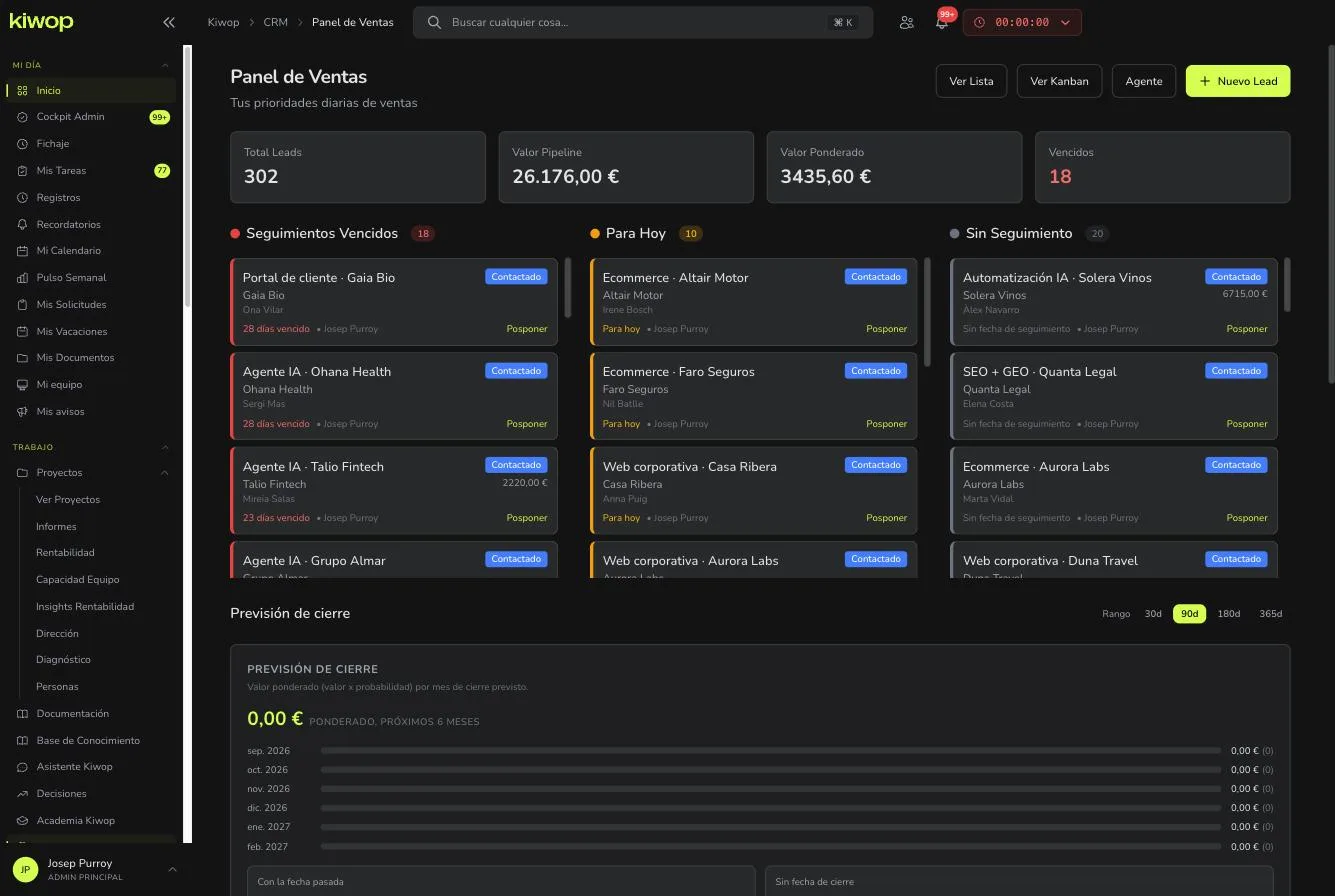Click the Mi equipo monitor icon
This screenshot has width=1335, height=896.
pyautogui.click(x=22, y=385)
